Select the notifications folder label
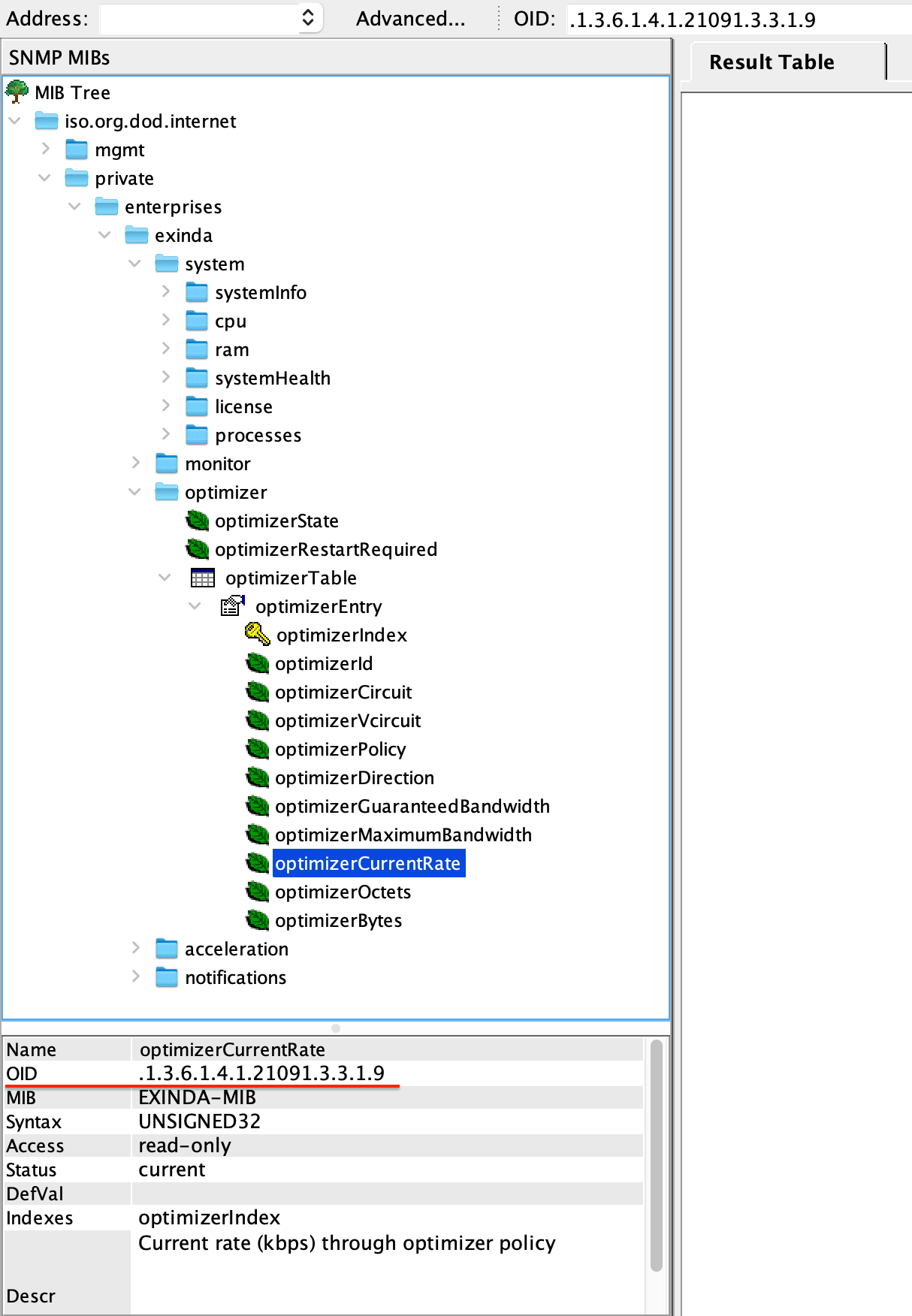 pyautogui.click(x=236, y=977)
